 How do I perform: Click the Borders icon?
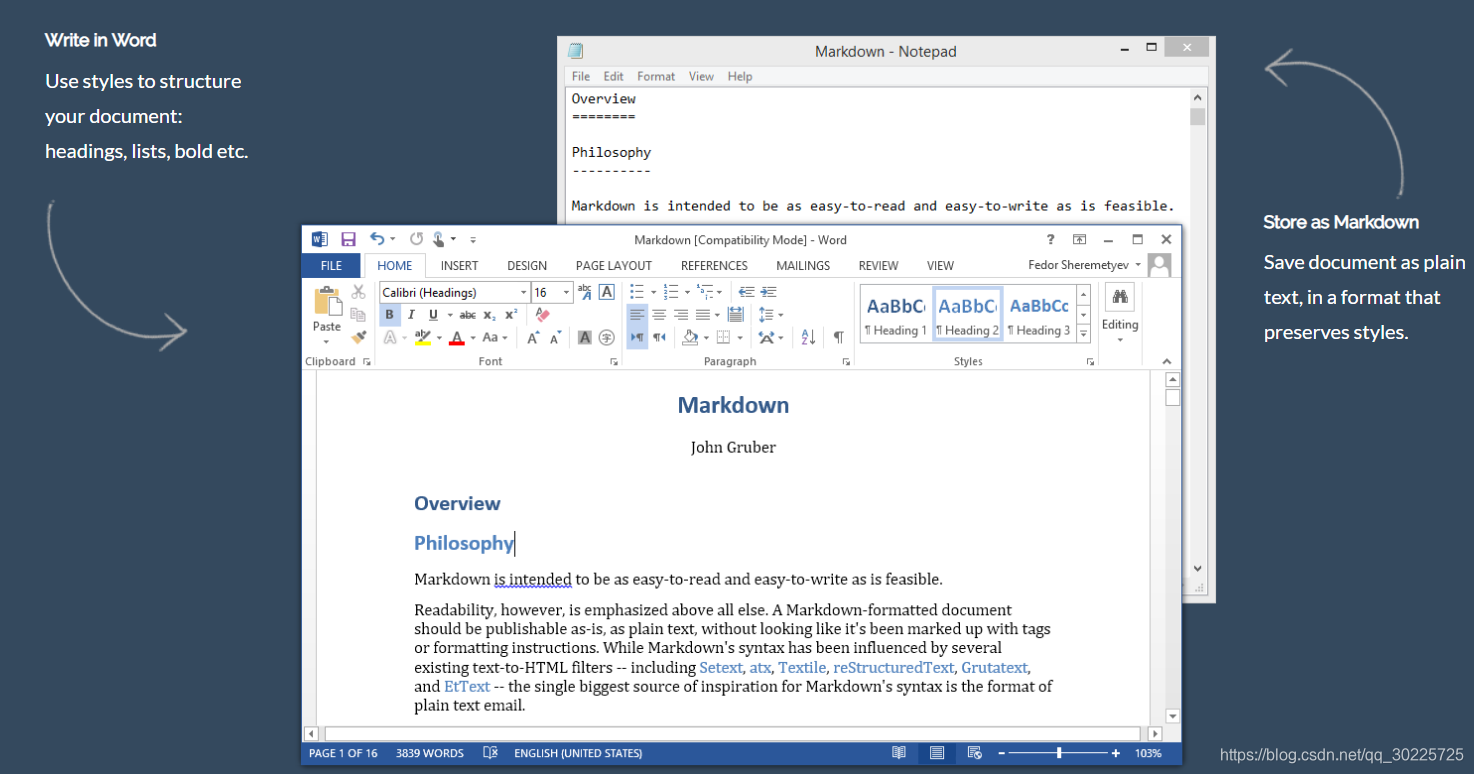(724, 338)
